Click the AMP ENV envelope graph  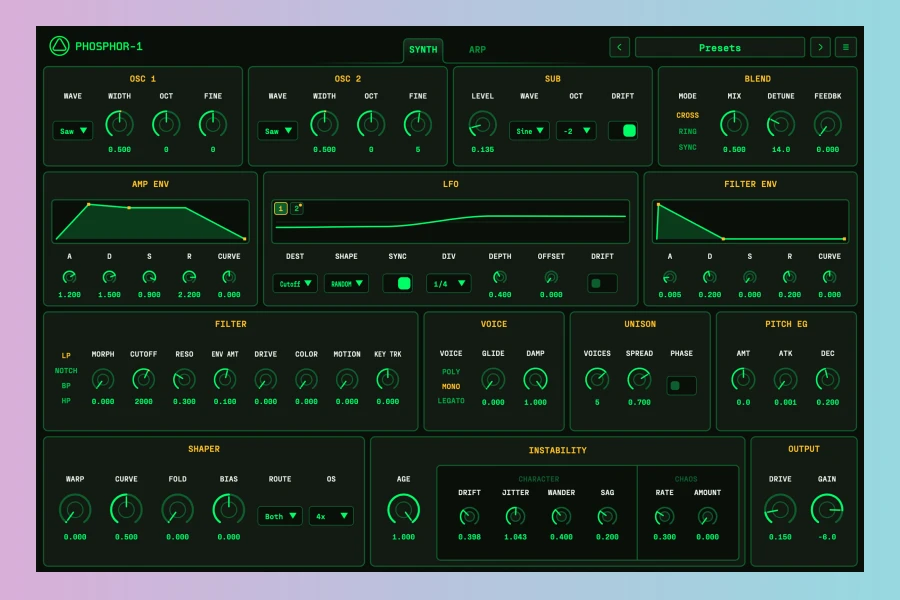pyautogui.click(x=150, y=221)
